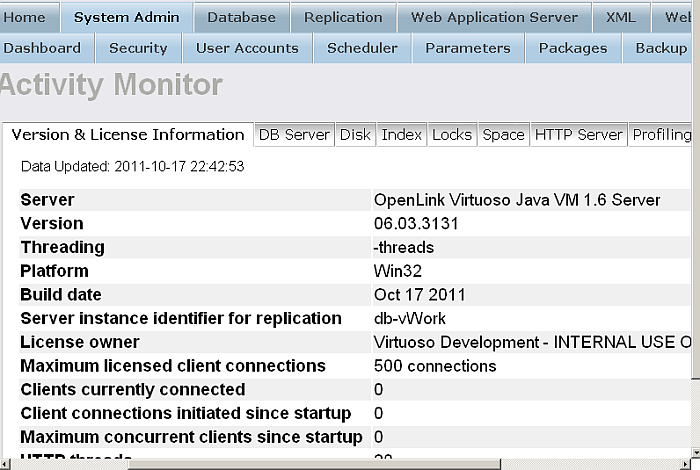Open the Replication tab

343,17
